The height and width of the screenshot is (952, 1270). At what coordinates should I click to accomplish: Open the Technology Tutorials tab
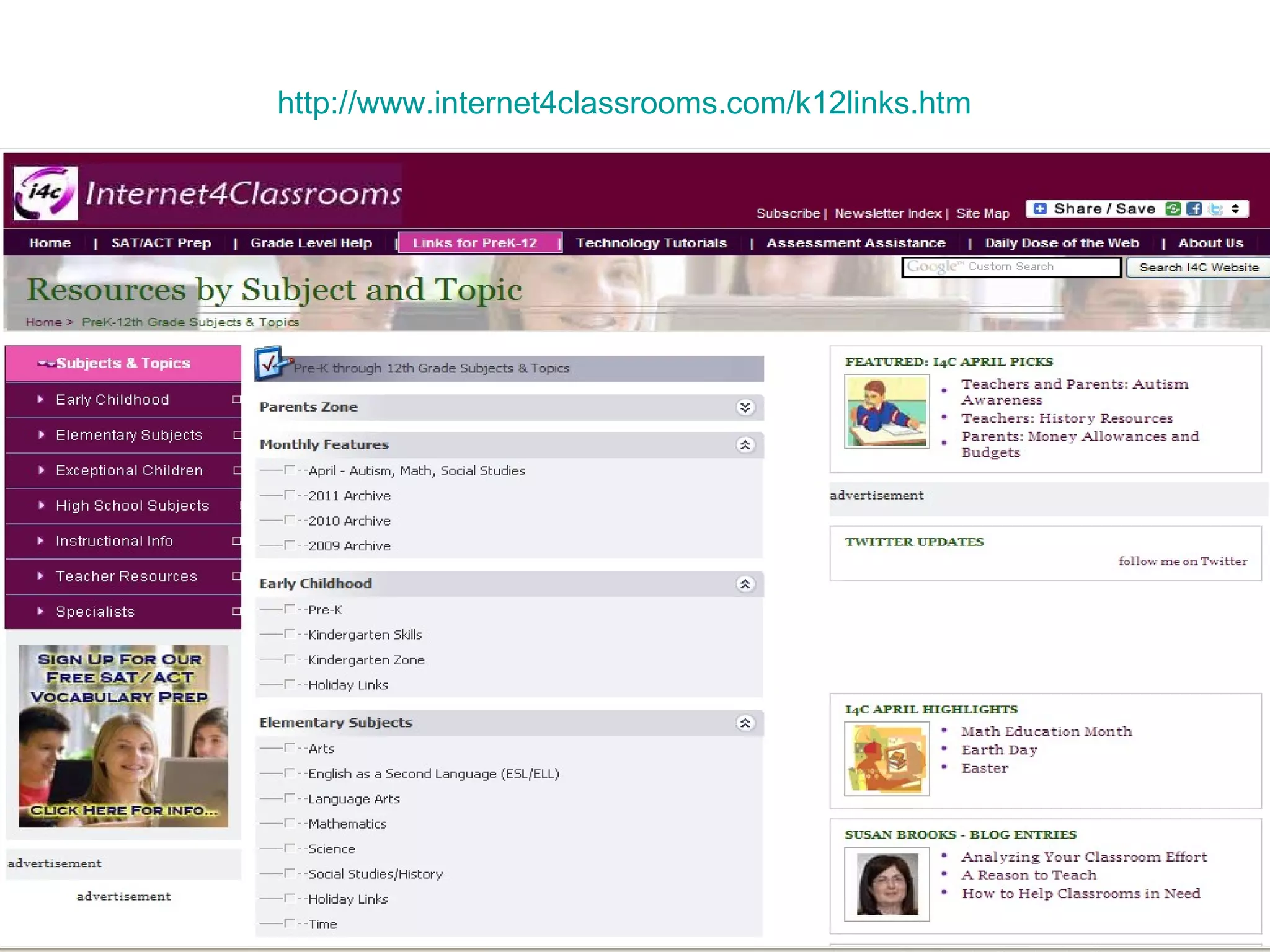pos(651,243)
